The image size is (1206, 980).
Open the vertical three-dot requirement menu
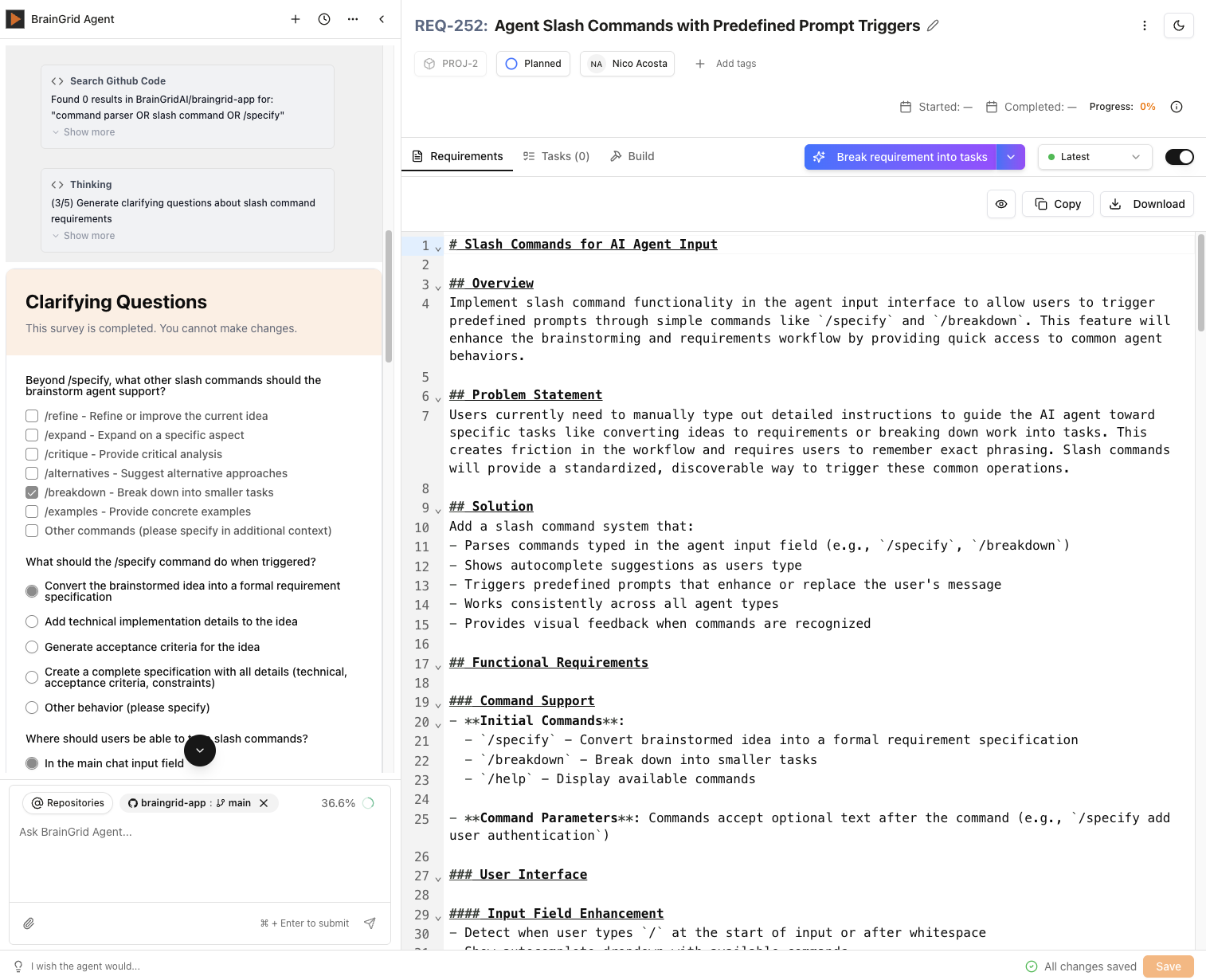pyautogui.click(x=1145, y=25)
